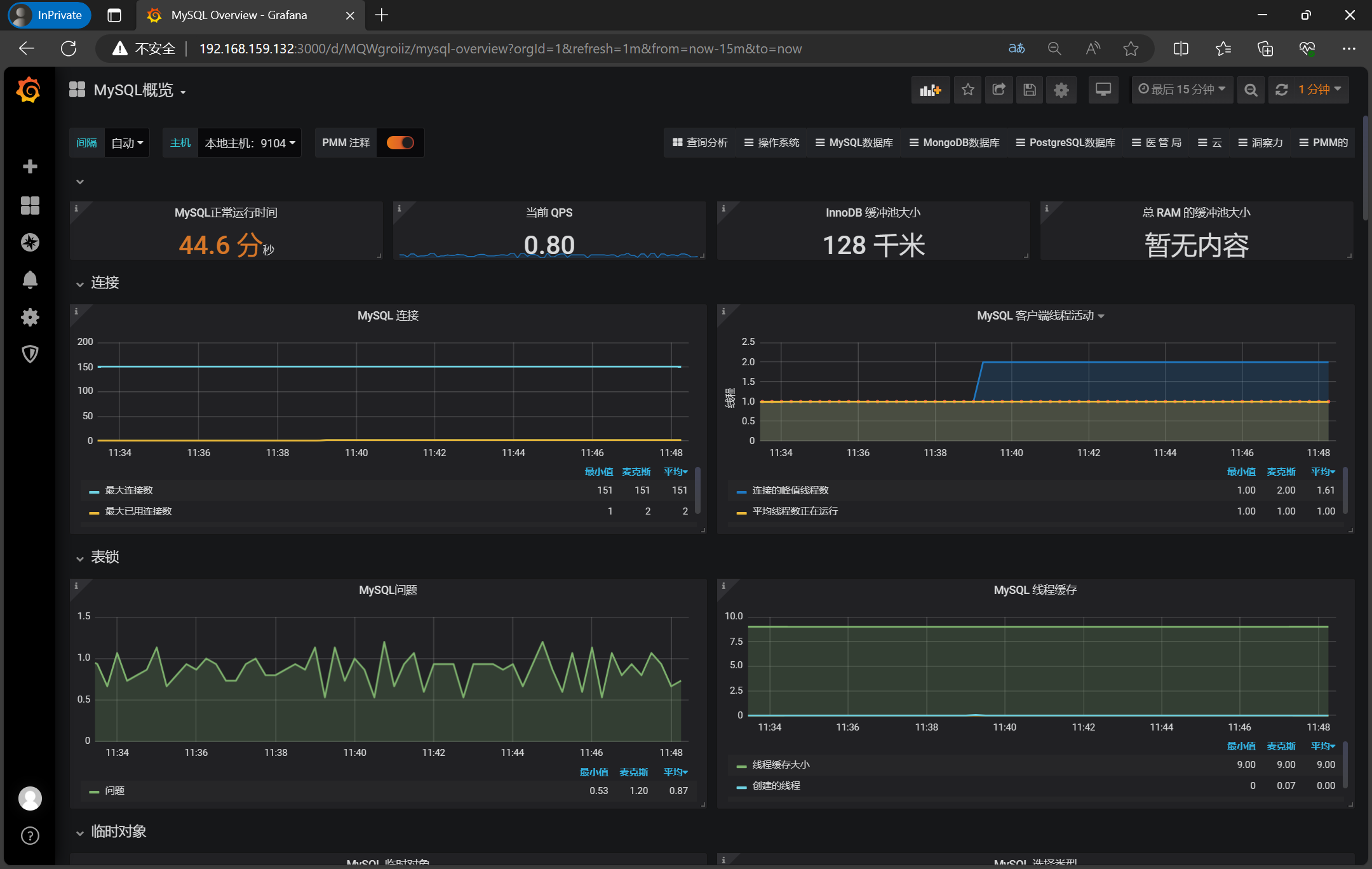Screen dimensions: 1372x869
Task: Click the zoom out time range icon
Action: (x=1250, y=90)
